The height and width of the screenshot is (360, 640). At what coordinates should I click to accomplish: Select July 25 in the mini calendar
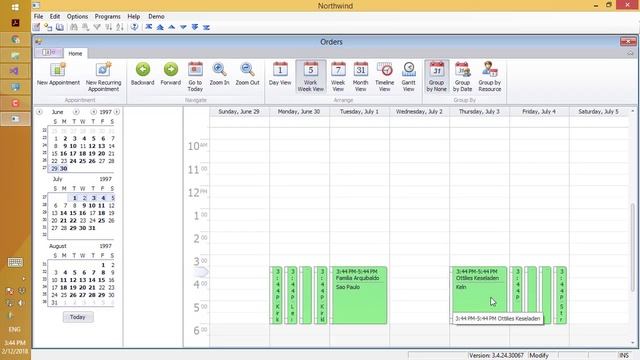102,221
